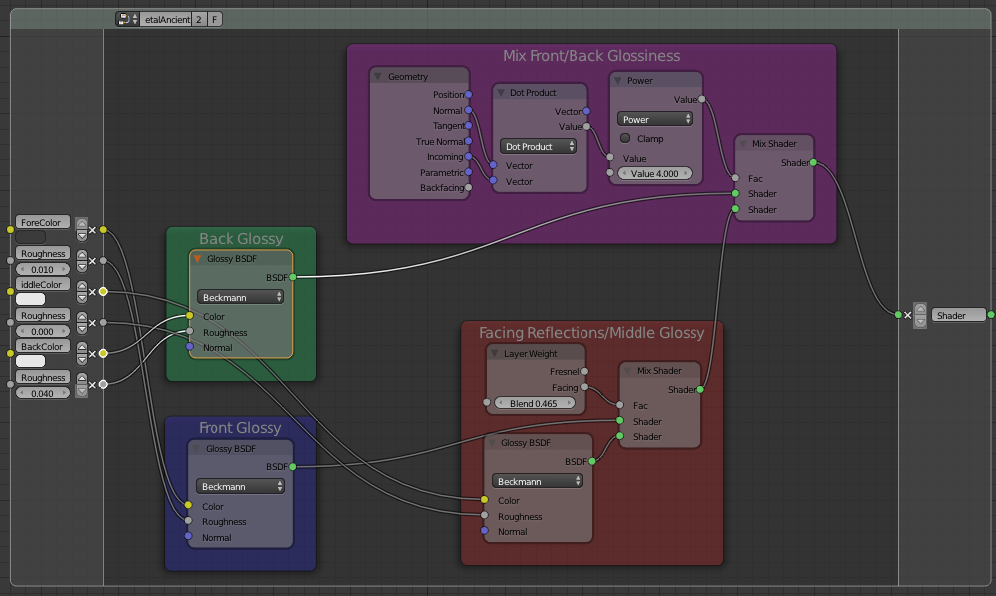Remove the BackColor input socket via X
The width and height of the screenshot is (996, 596).
93,354
